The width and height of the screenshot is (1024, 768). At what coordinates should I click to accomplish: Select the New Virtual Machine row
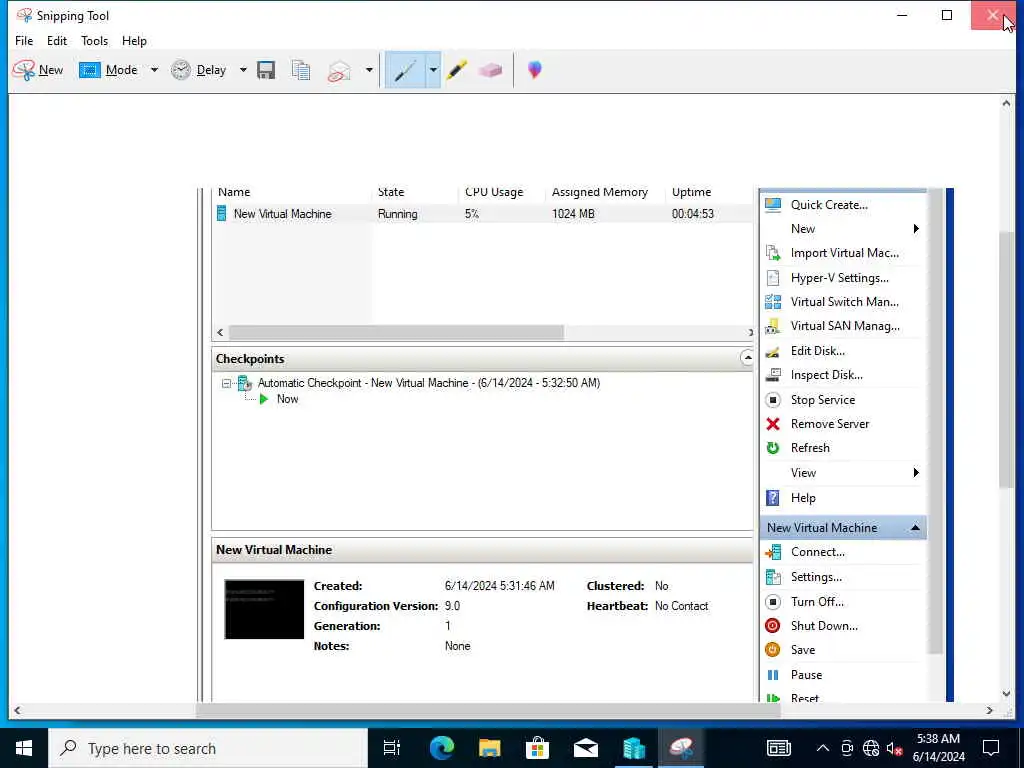pyautogui.click(x=483, y=214)
